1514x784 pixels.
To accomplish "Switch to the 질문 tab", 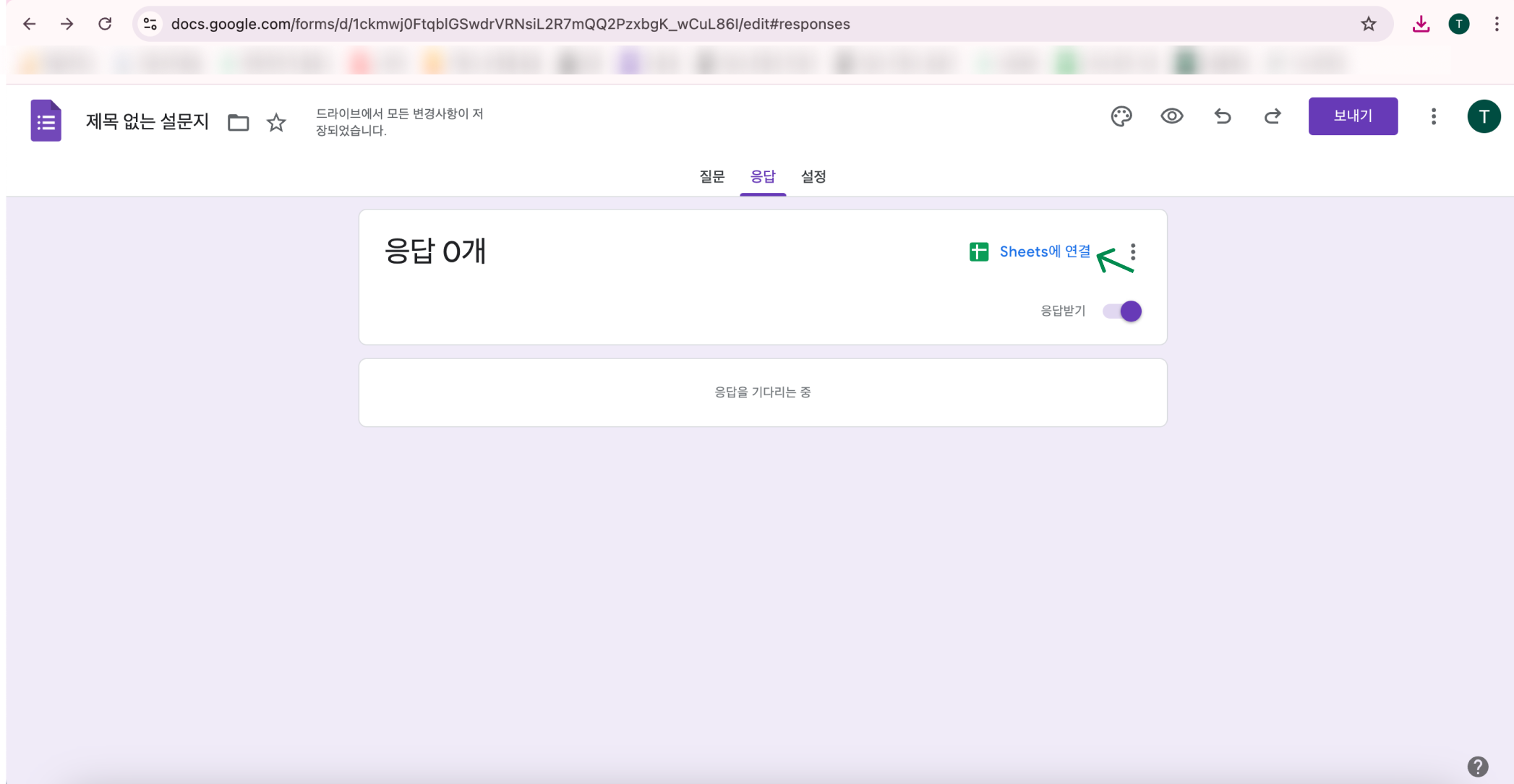I will (711, 176).
